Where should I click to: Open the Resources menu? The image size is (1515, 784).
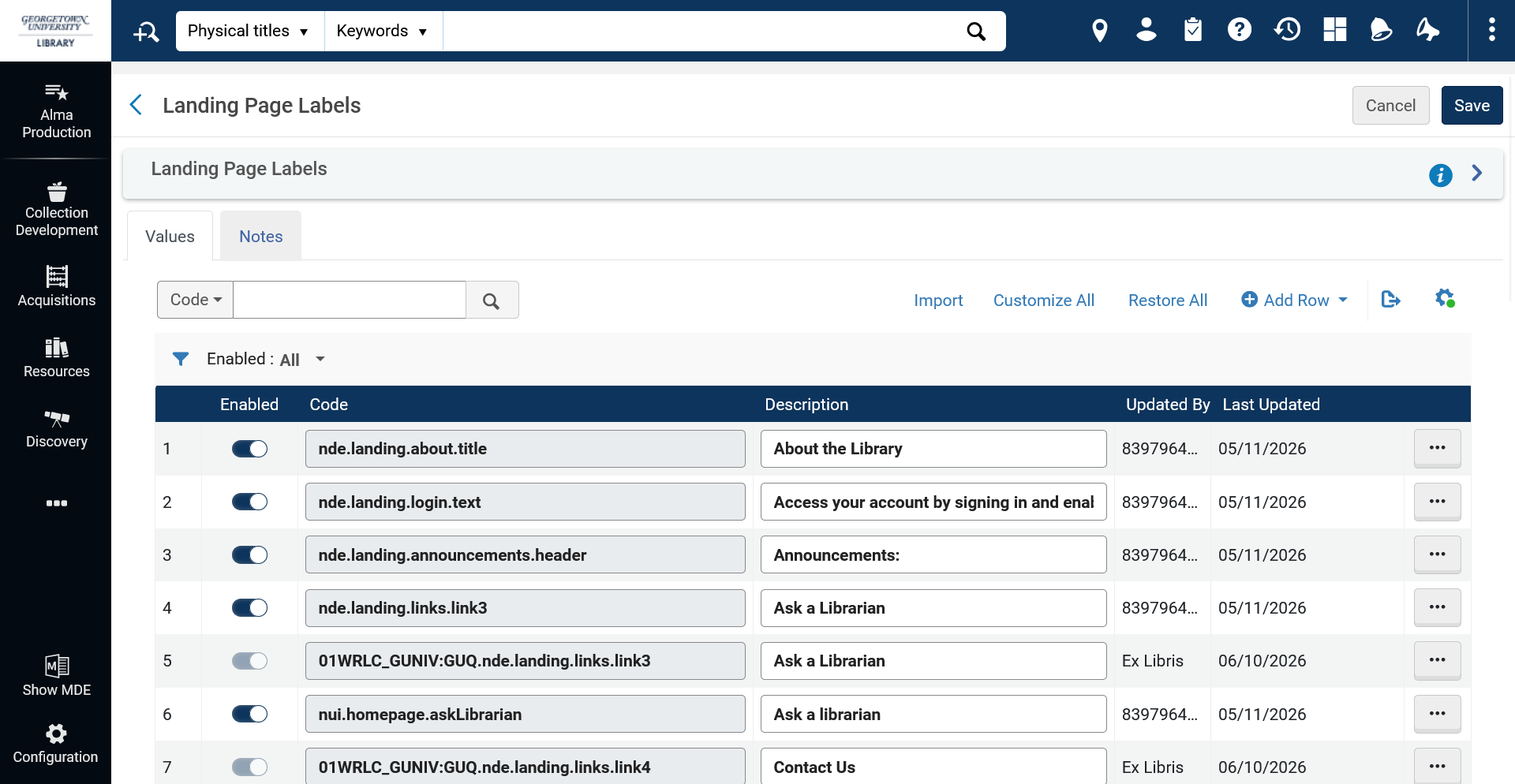click(56, 357)
